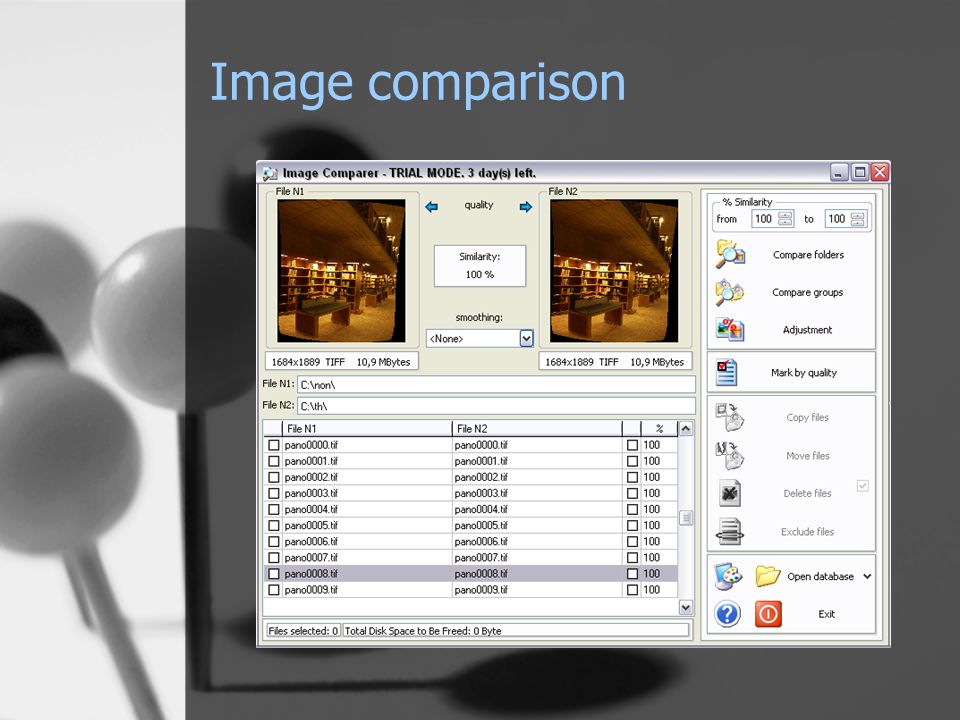The image size is (960, 720).
Task: Tick File N1 checkbox for pano0008.tif
Action: [x=274, y=574]
